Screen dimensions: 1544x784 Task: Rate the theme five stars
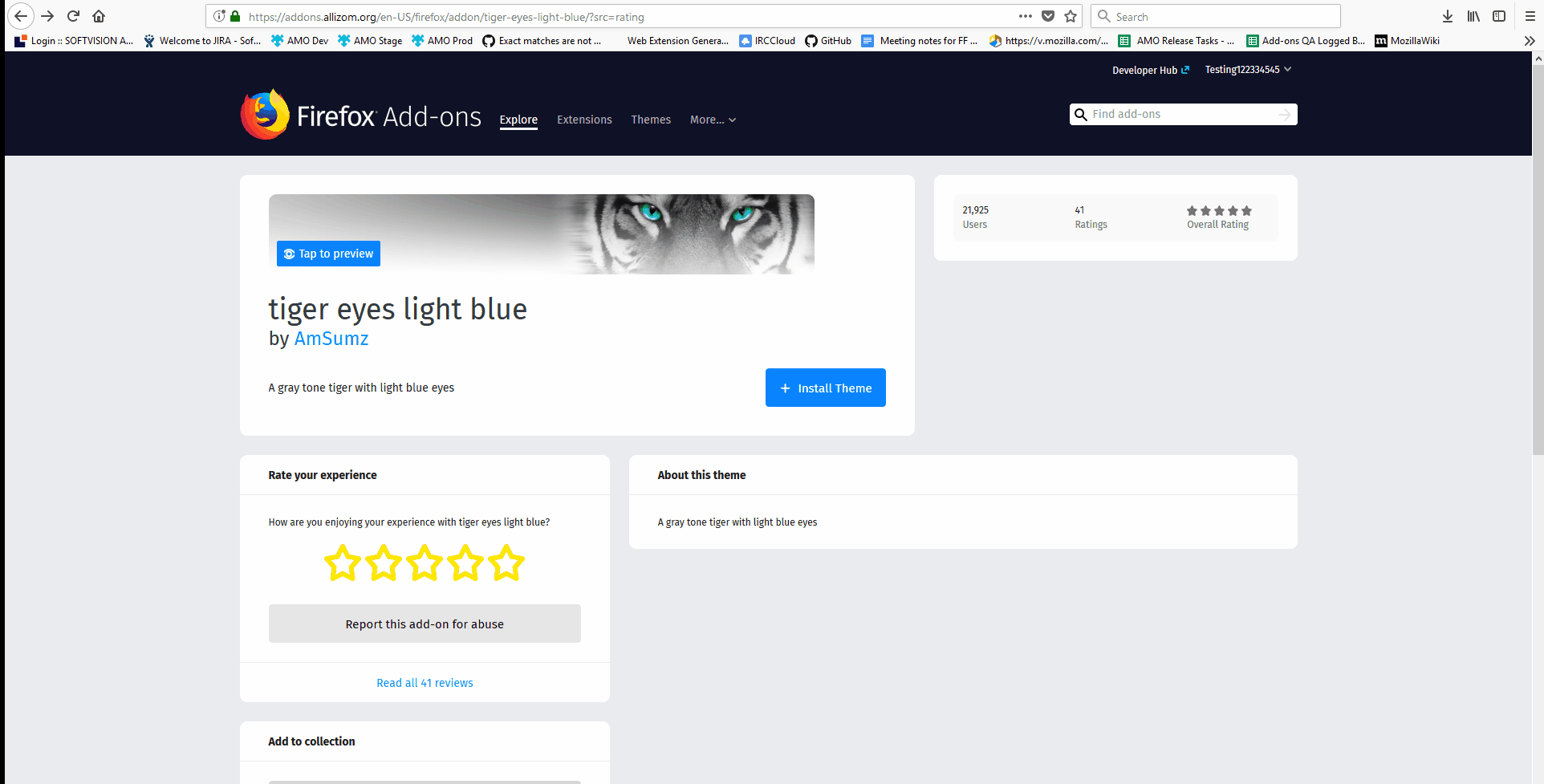(506, 563)
